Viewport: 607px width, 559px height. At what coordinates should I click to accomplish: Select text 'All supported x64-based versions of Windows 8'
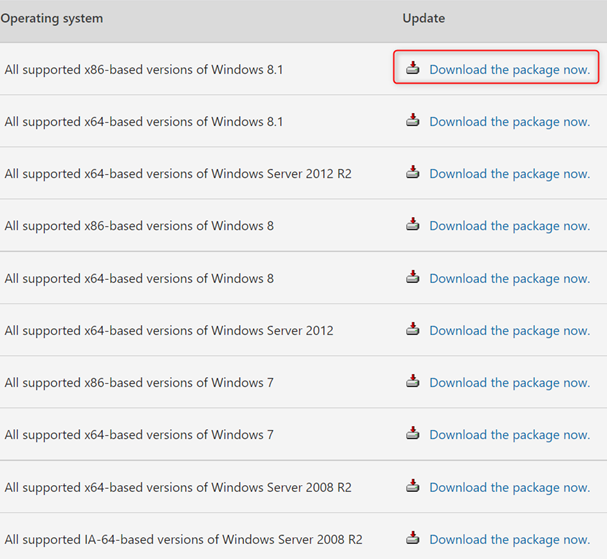click(139, 279)
